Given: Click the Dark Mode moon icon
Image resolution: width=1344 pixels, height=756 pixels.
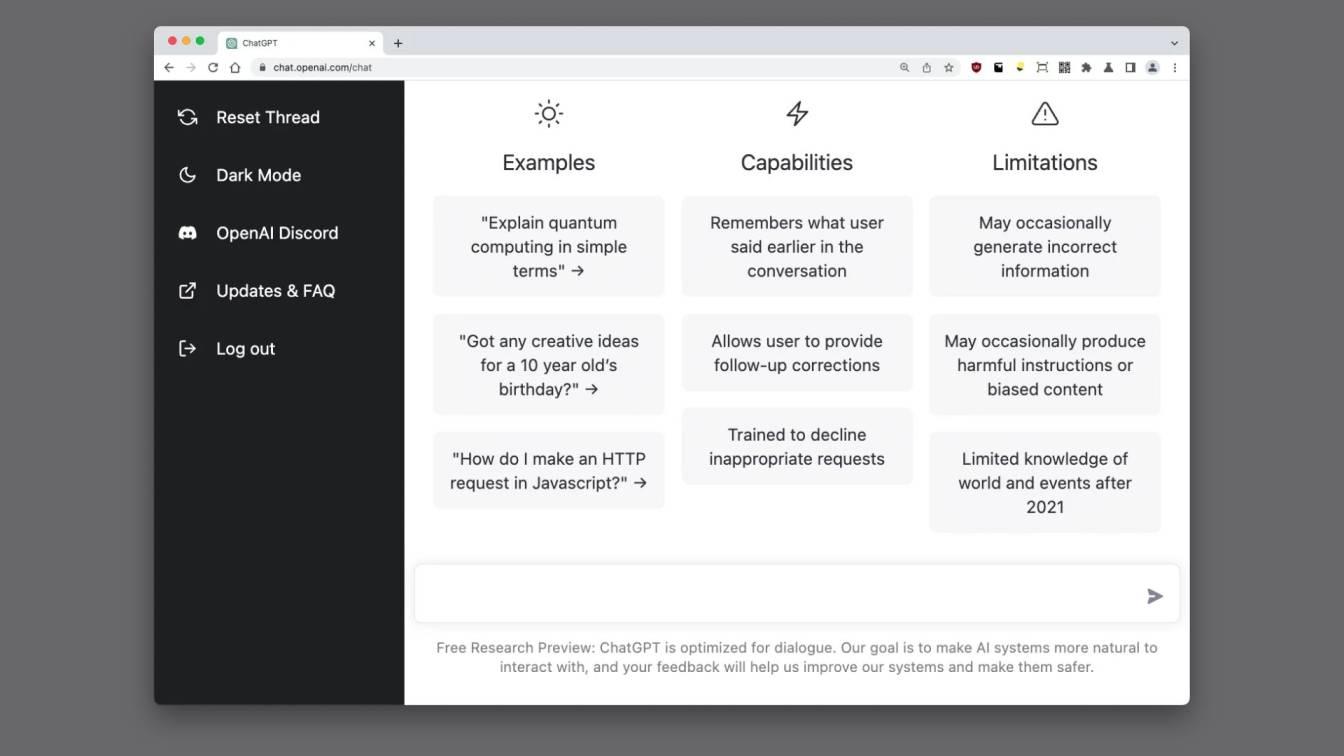Looking at the screenshot, I should click(x=187, y=175).
